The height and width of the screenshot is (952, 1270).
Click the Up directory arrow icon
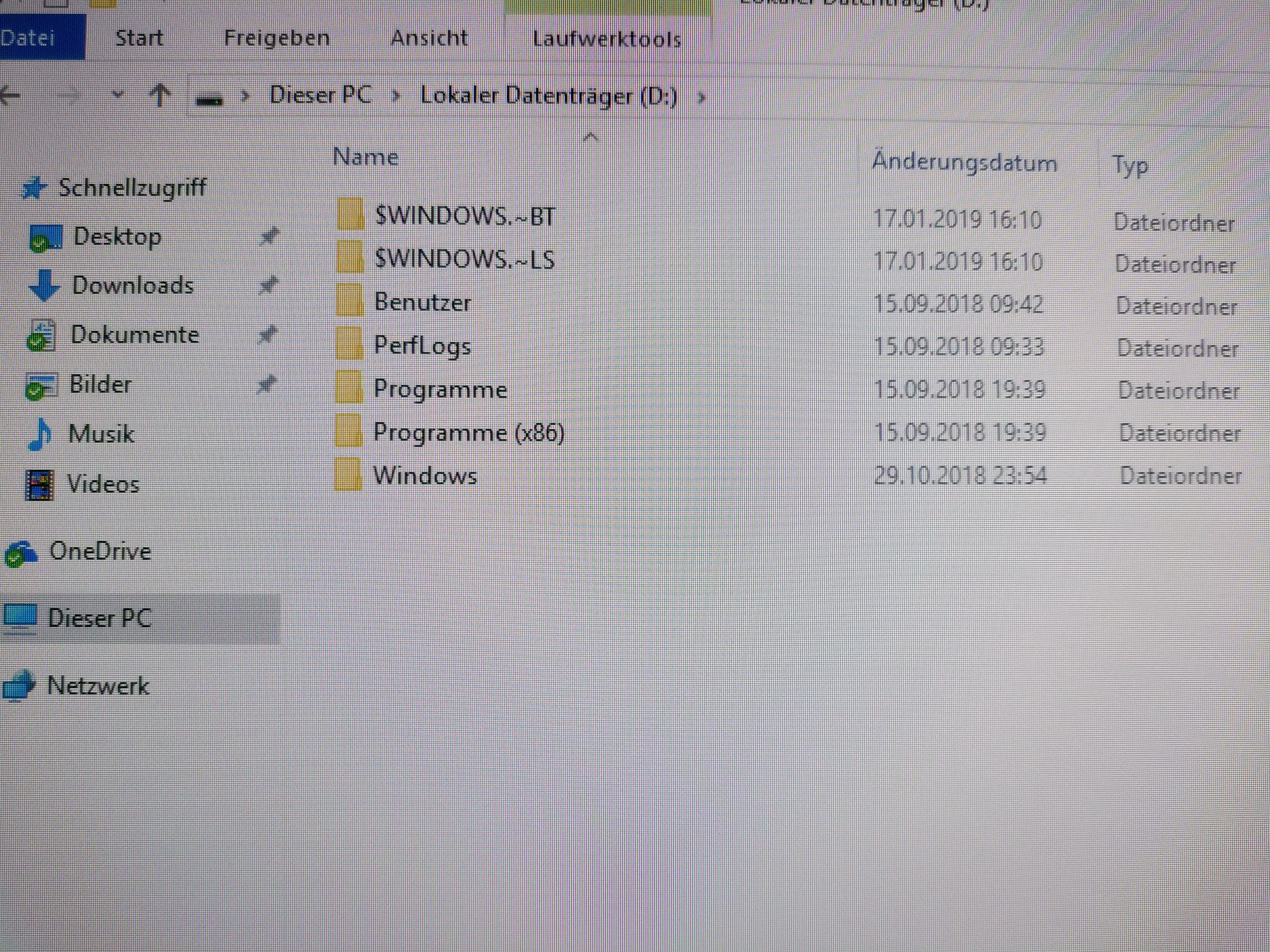tap(160, 95)
